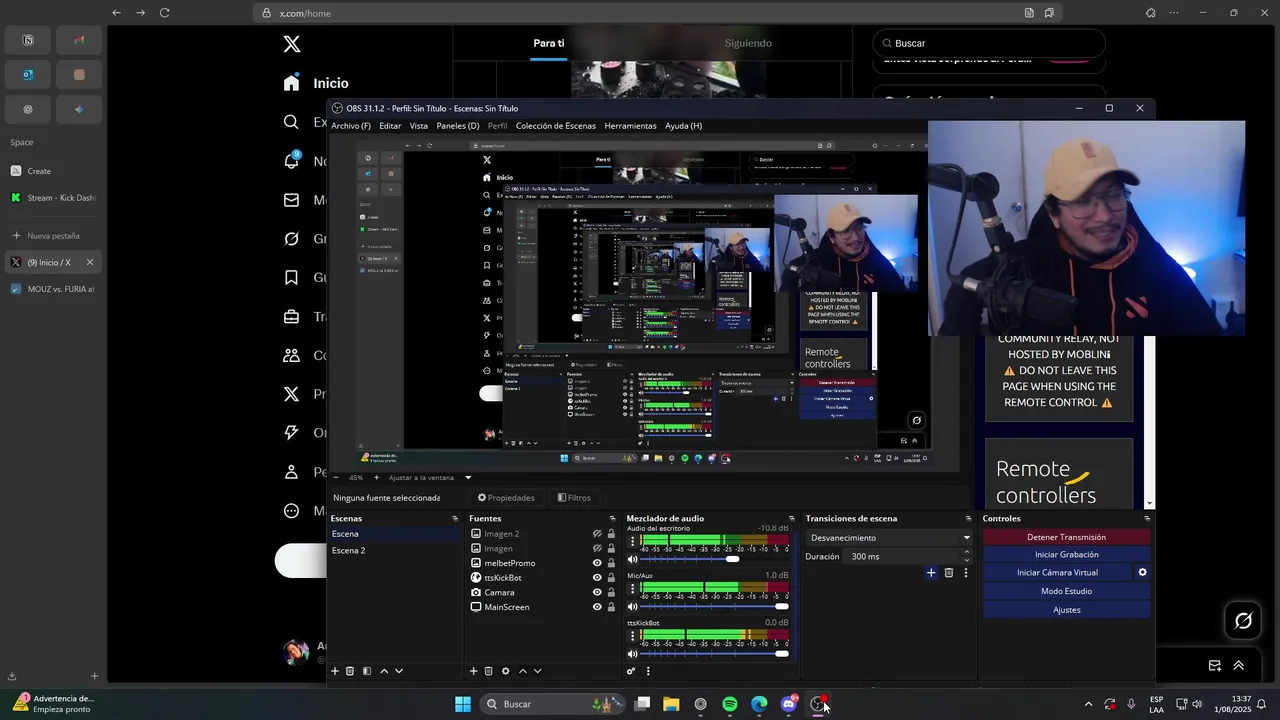Open the audio mixer footer options menu
1280x720 pixels.
(x=648, y=671)
